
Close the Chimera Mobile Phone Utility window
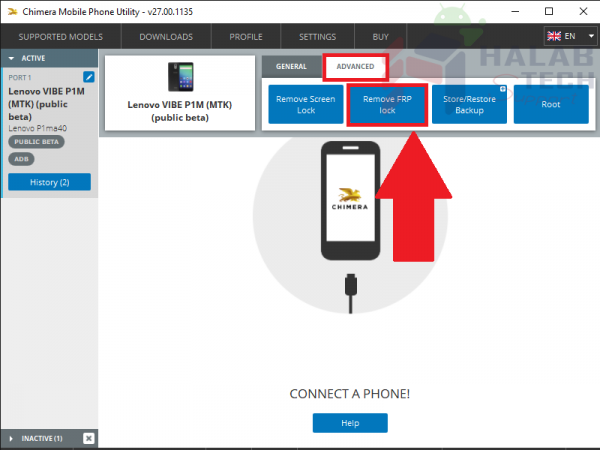click(x=583, y=11)
